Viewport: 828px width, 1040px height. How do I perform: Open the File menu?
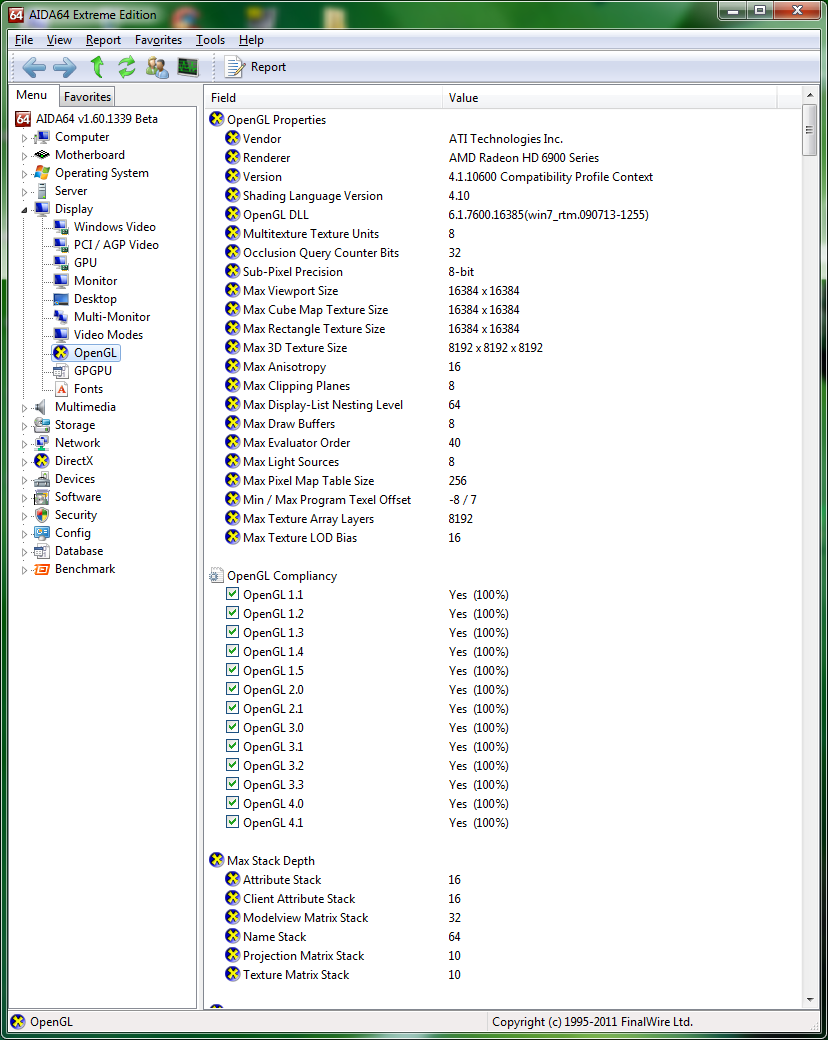pos(24,40)
